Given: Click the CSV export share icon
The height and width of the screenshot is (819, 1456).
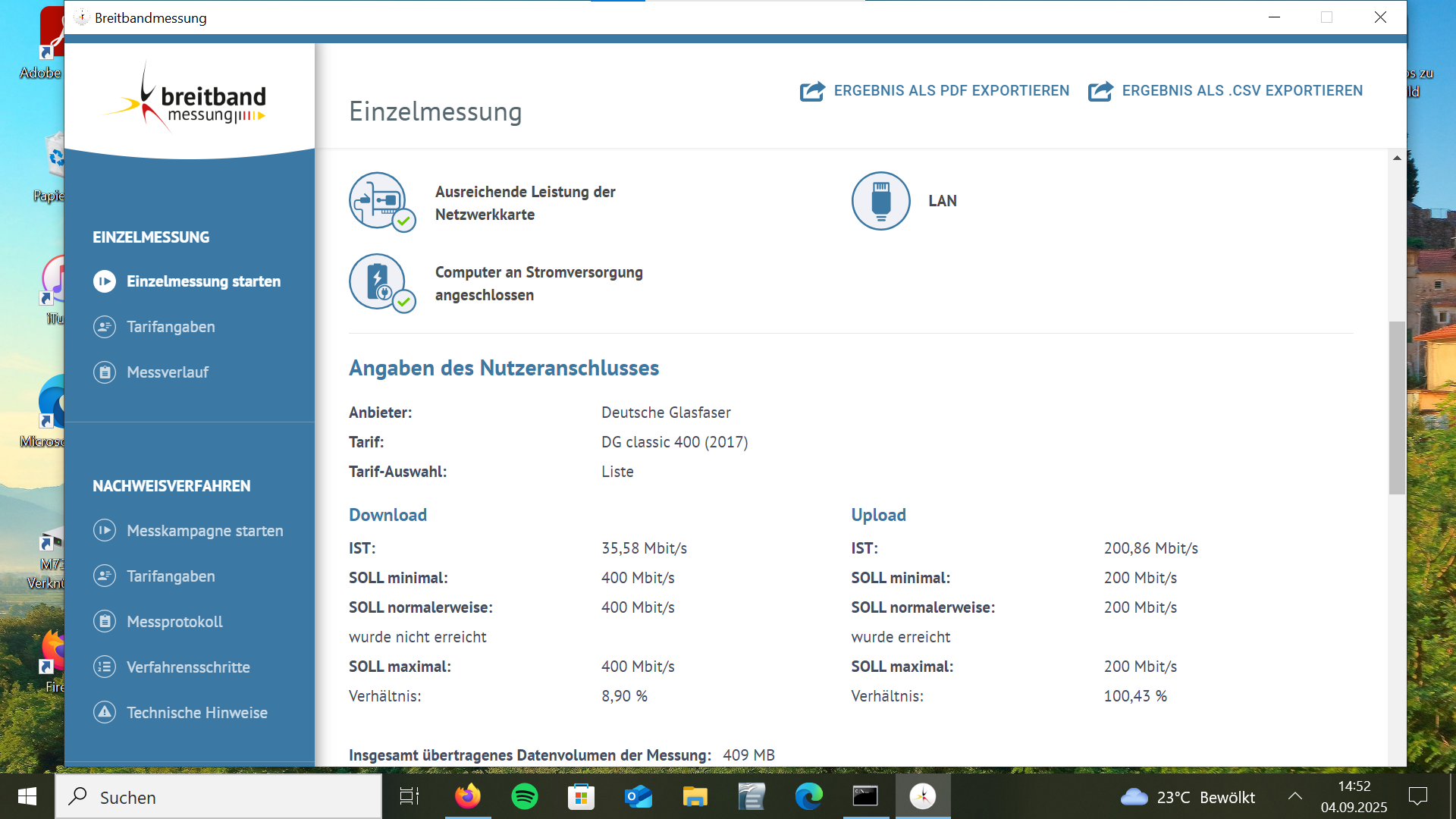Looking at the screenshot, I should (1100, 91).
